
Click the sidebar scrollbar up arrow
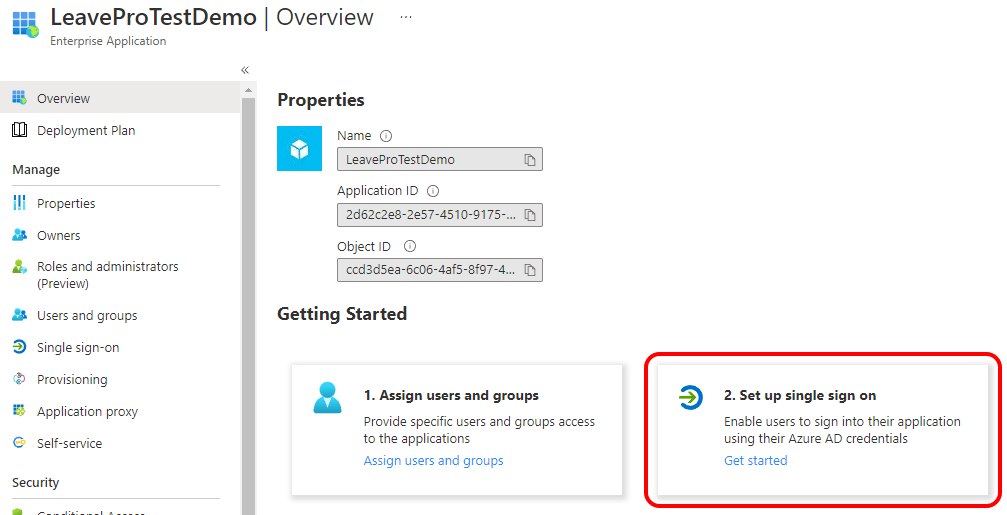pos(248,91)
